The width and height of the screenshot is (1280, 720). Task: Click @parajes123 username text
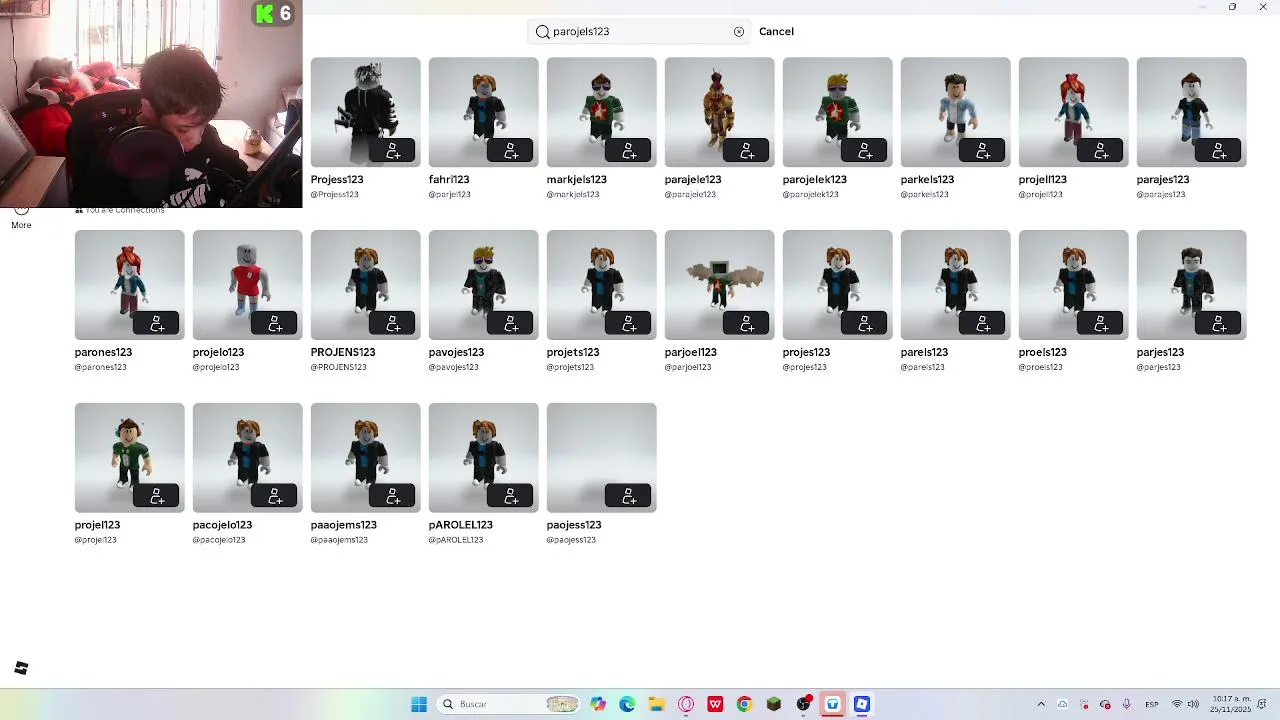click(1161, 195)
